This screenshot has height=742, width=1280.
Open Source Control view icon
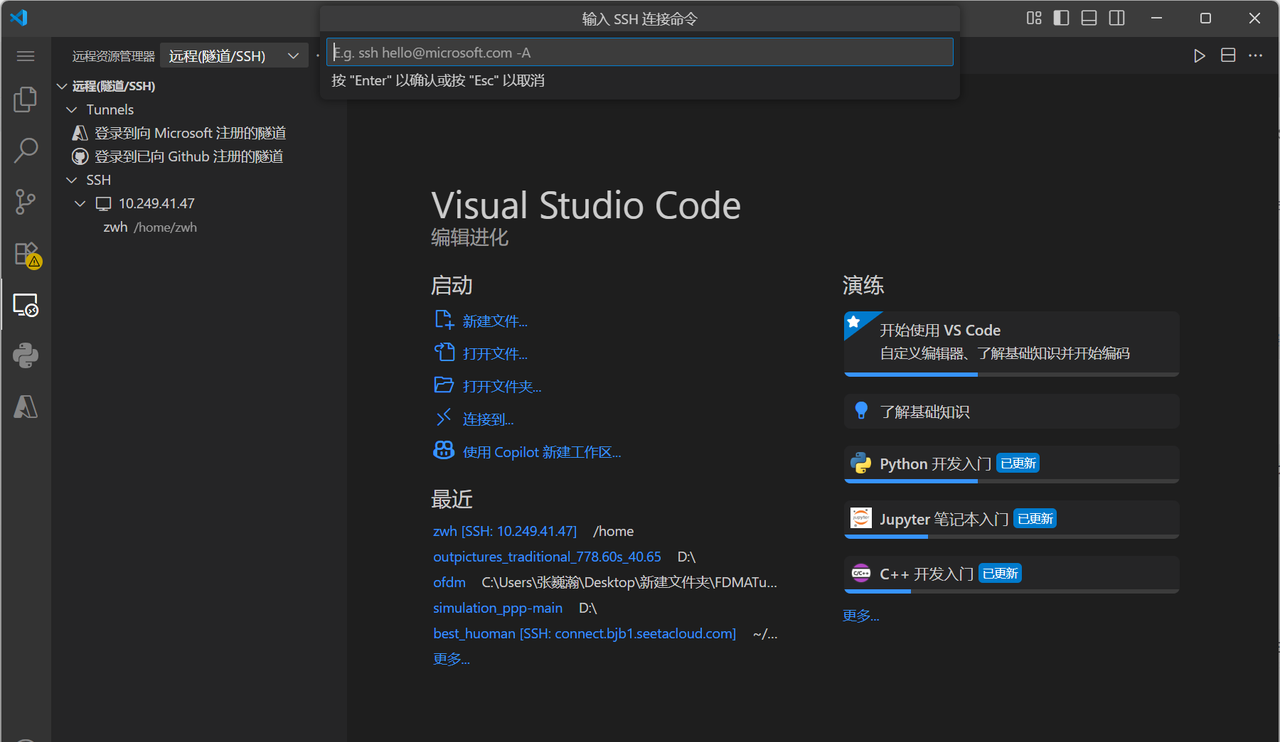tap(25, 202)
